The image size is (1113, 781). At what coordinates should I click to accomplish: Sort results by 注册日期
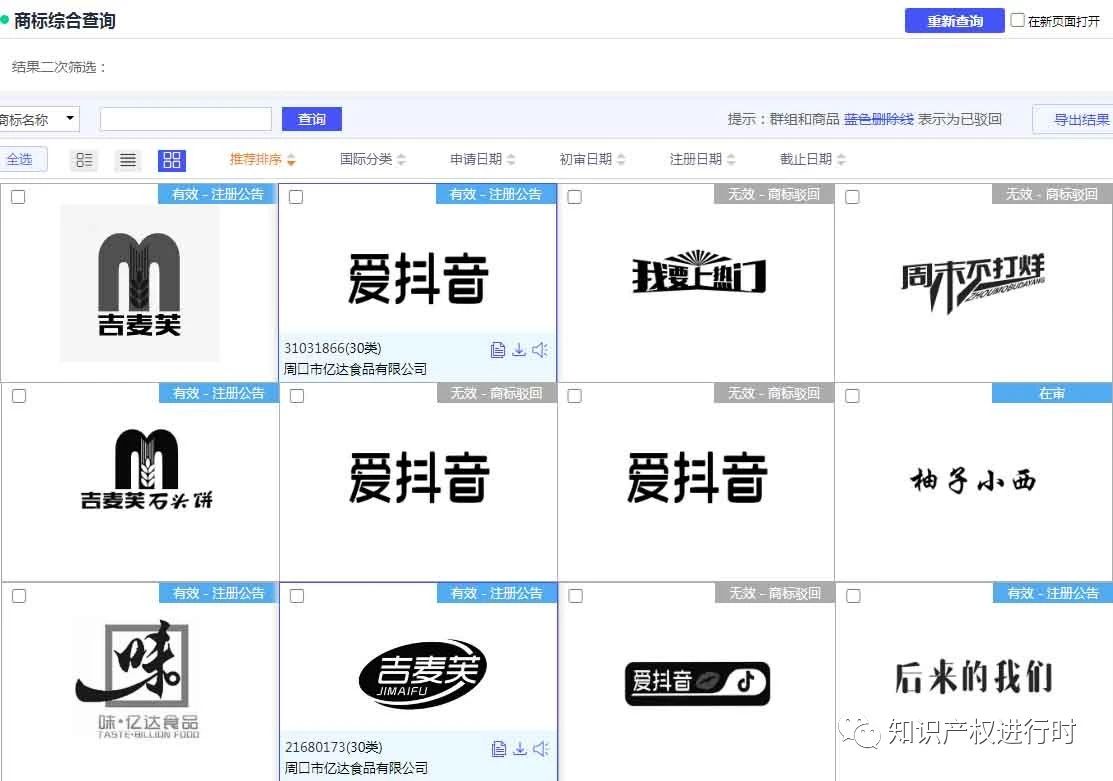tap(702, 159)
